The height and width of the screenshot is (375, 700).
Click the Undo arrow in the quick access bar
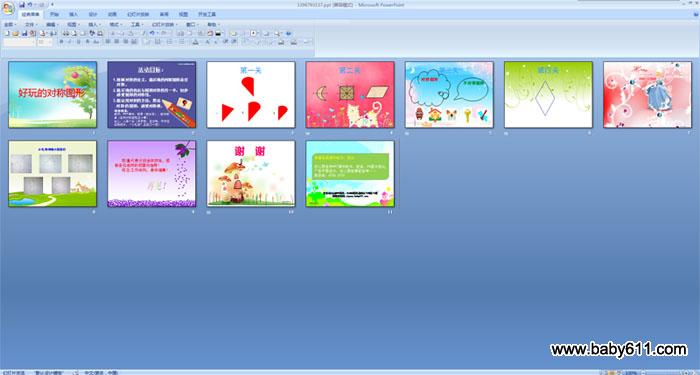point(30,4)
